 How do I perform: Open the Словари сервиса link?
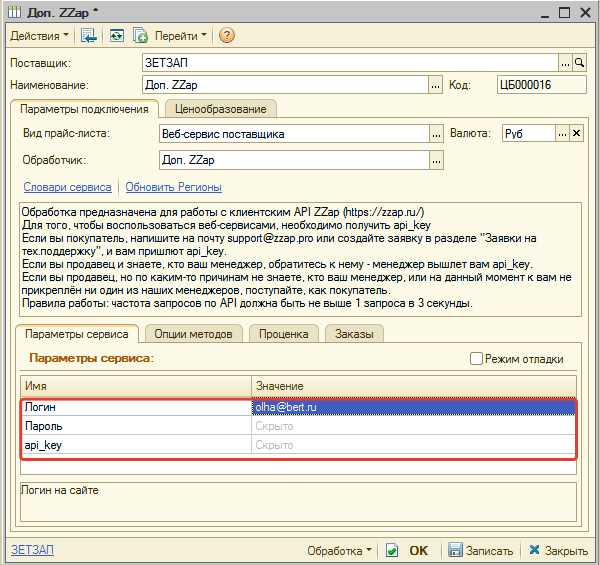[67, 187]
